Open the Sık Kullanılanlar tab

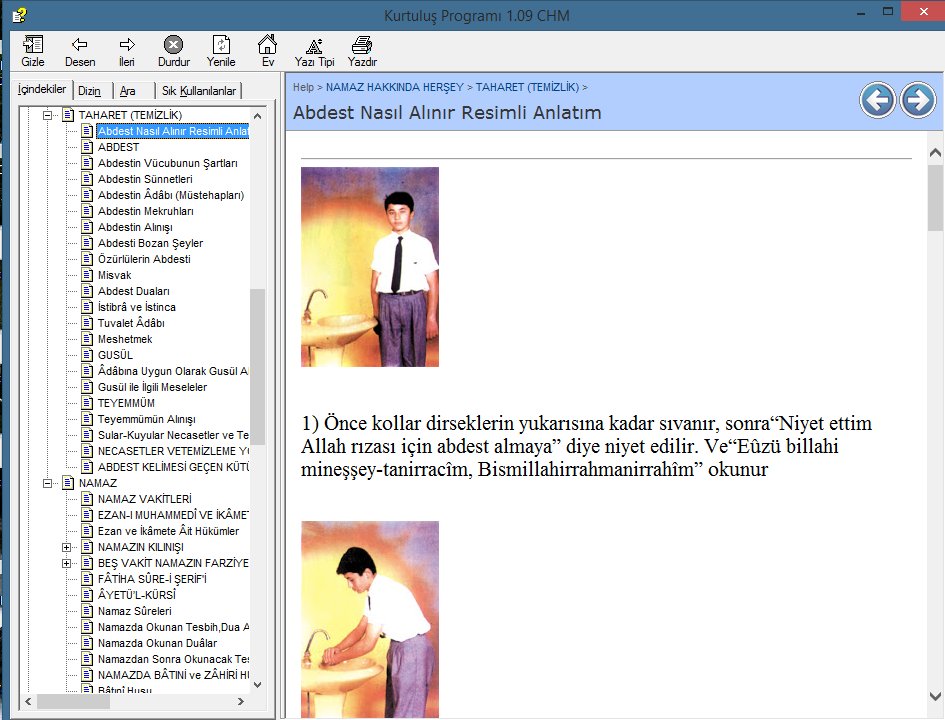[x=199, y=91]
